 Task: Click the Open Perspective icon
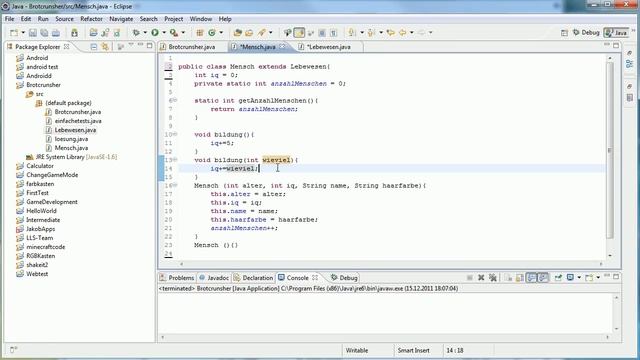click(x=564, y=33)
